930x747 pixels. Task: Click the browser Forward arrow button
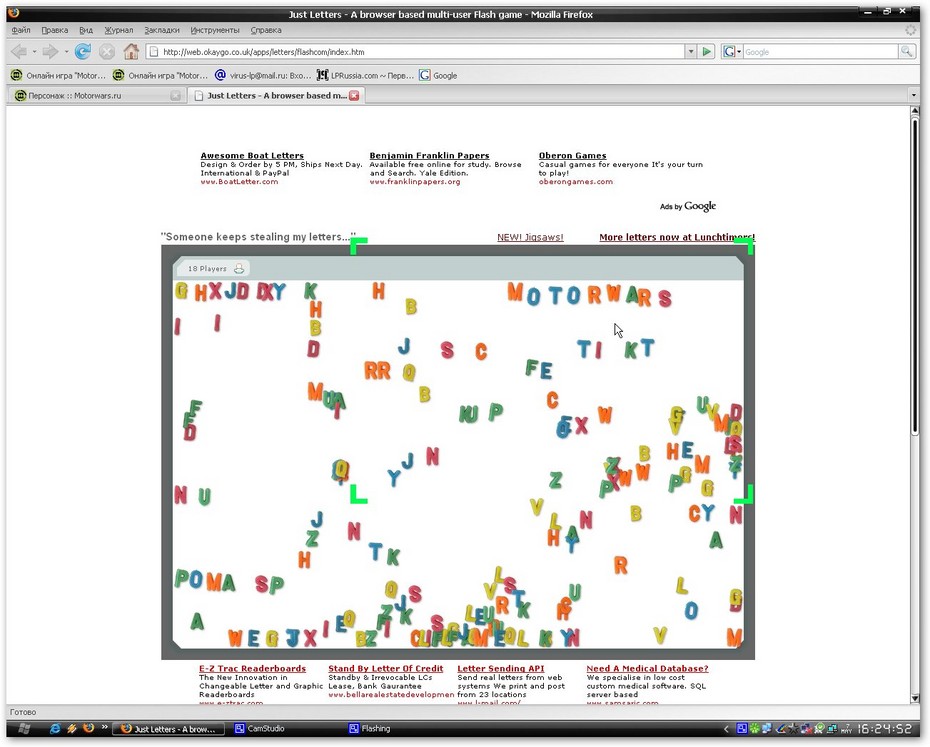[x=50, y=52]
